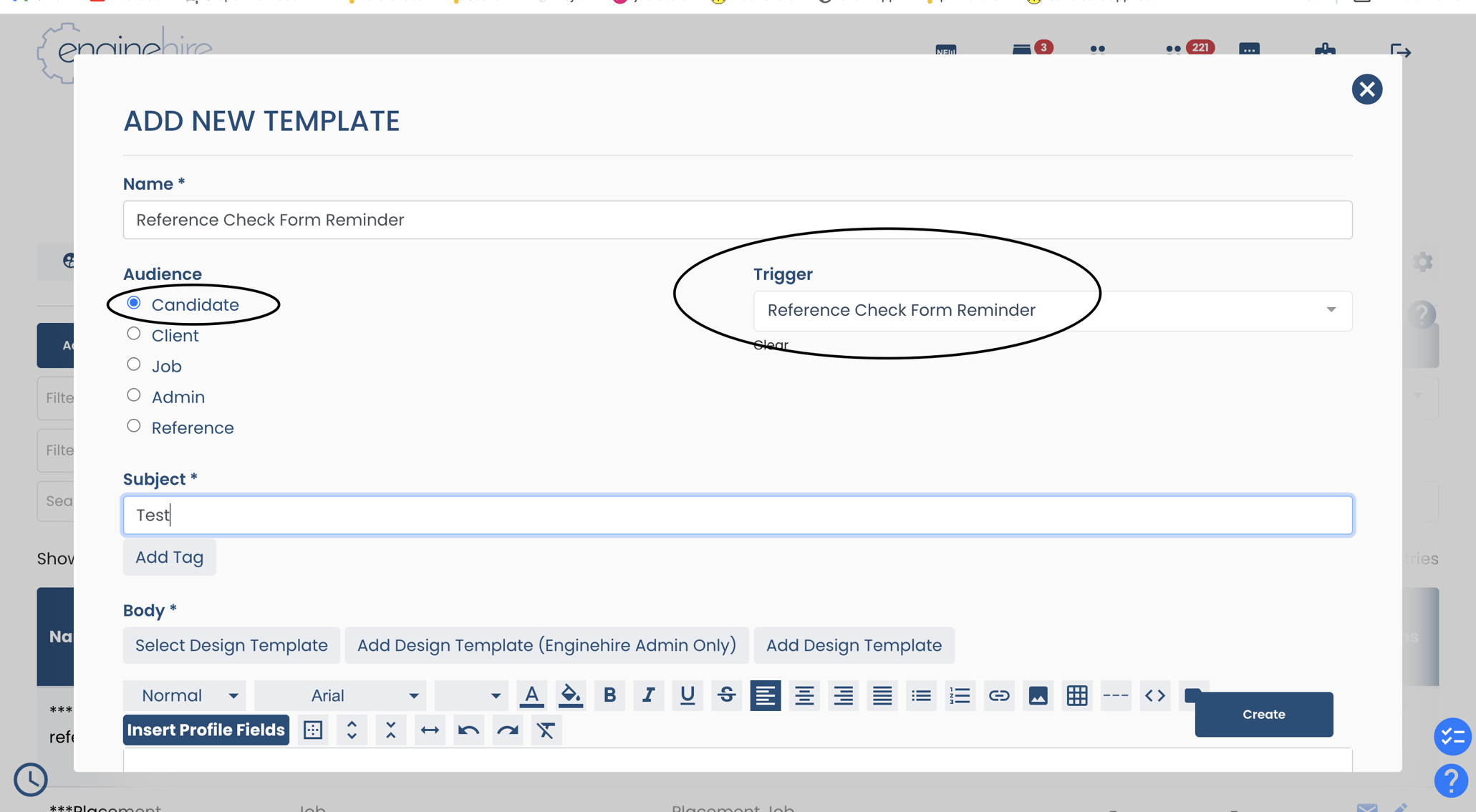Click the Create button
This screenshot has width=1476, height=812.
click(1263, 714)
